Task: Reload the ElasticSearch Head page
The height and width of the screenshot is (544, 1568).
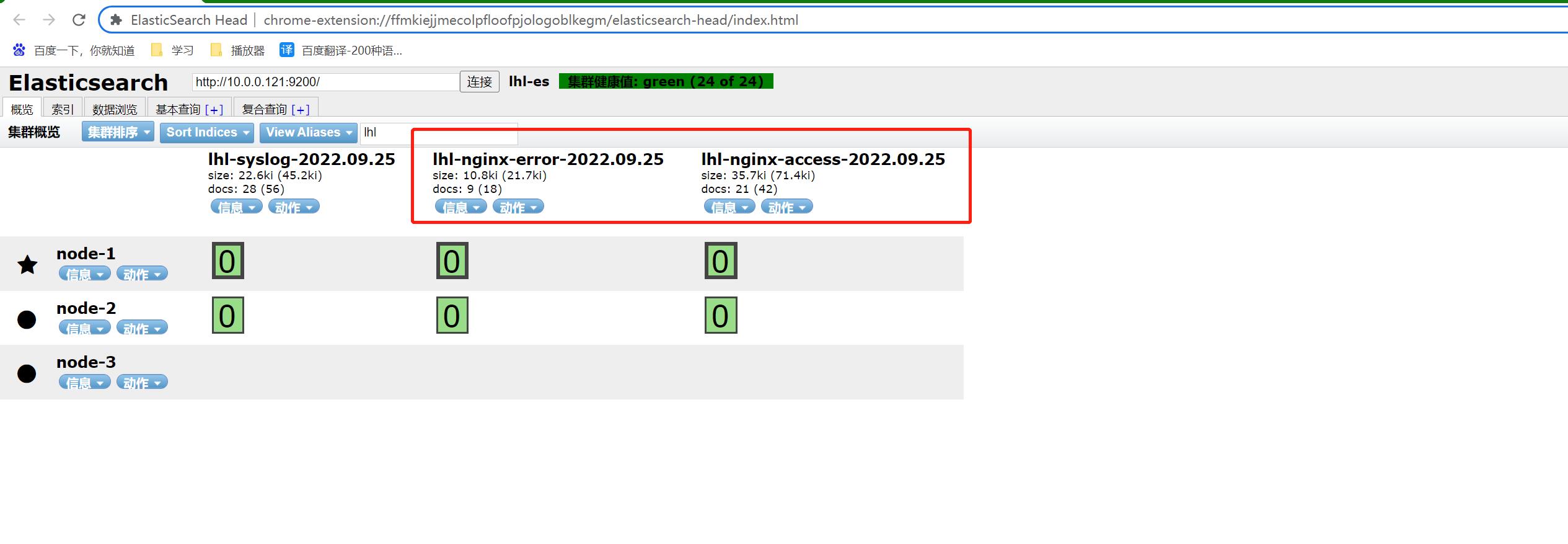Action: [x=79, y=20]
